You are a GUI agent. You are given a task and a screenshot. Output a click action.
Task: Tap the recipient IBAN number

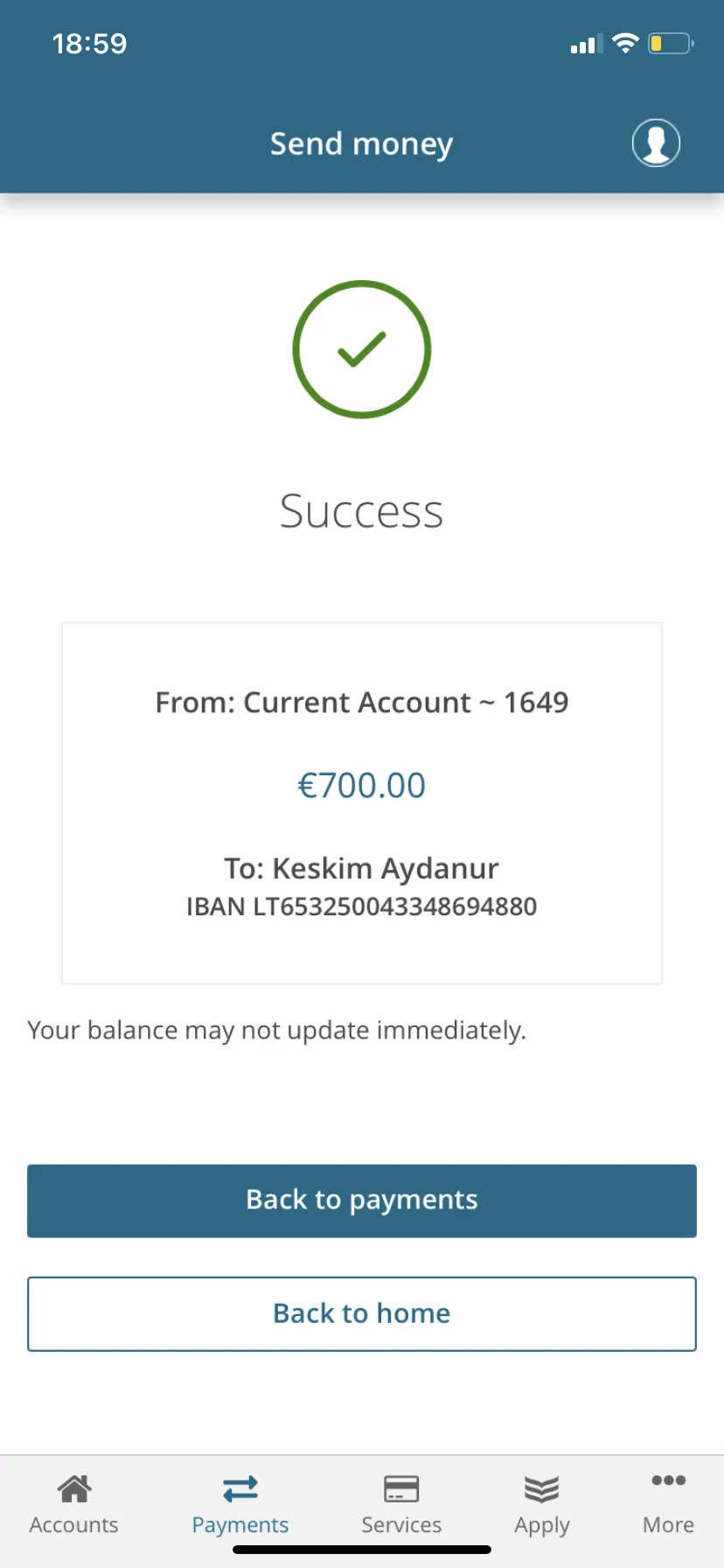point(362,906)
